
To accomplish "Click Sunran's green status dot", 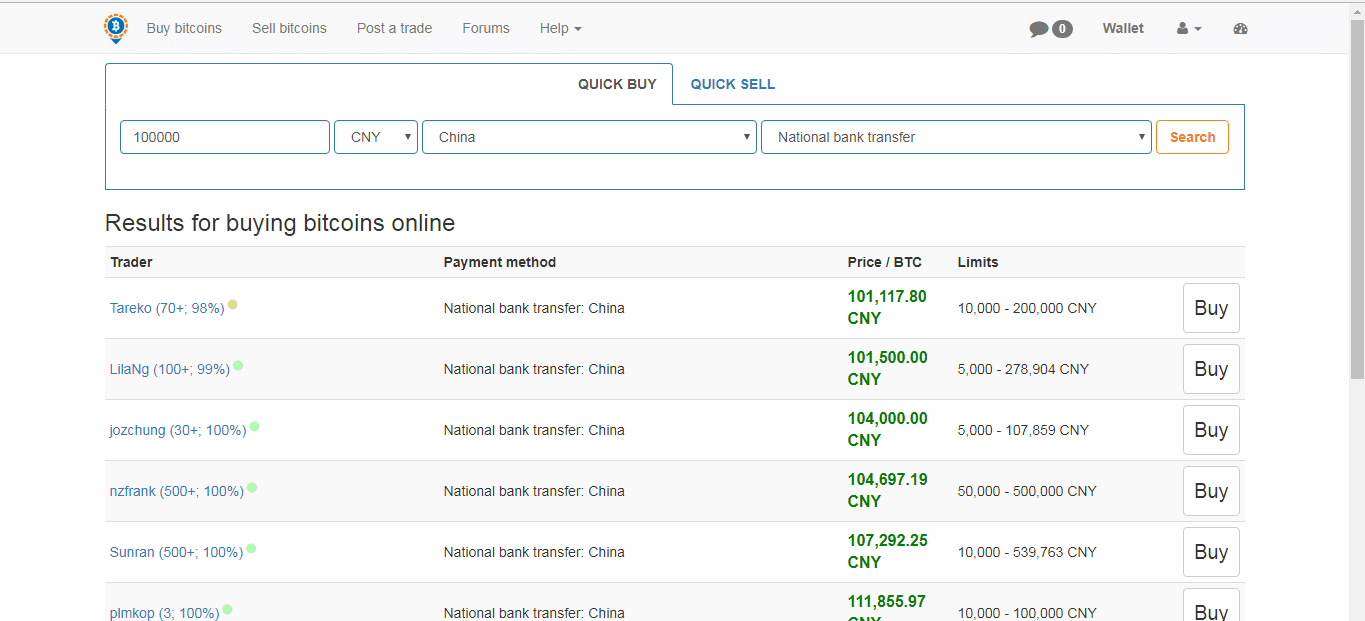I will point(251,548).
